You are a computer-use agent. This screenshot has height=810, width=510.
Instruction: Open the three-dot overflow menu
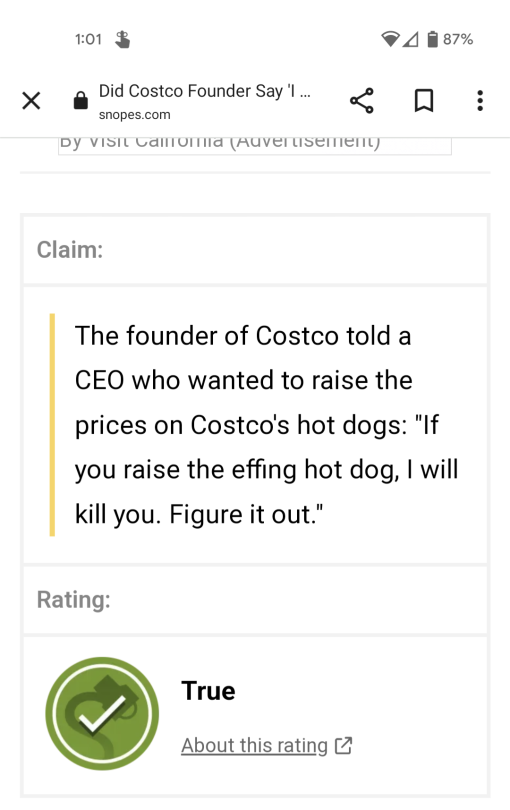point(480,101)
